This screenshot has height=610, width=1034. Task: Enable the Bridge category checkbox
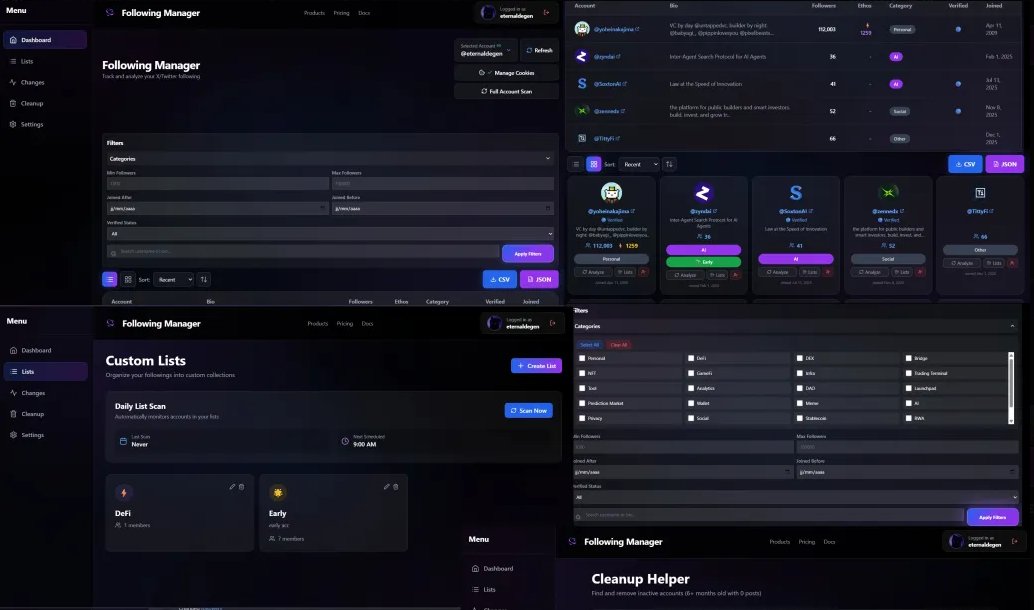pyautogui.click(x=908, y=358)
